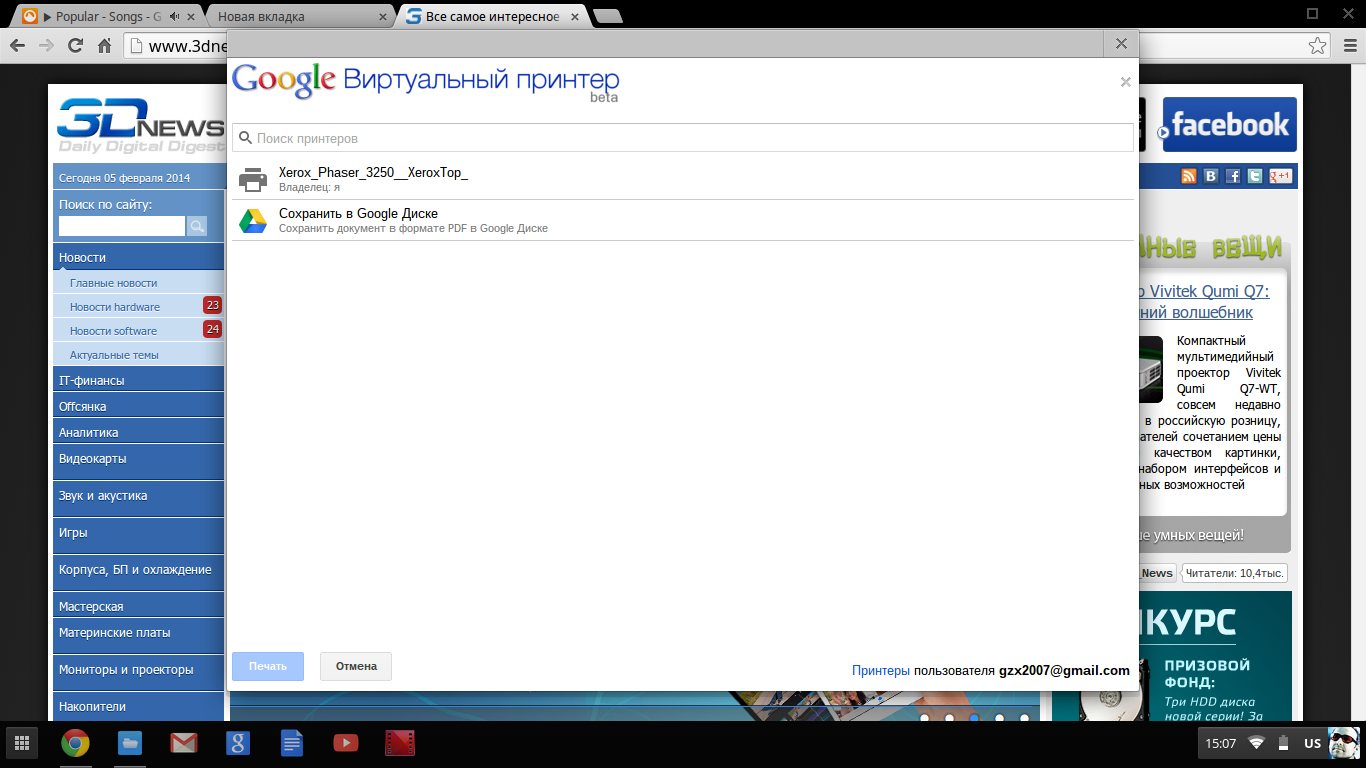Click the browser home icon
The height and width of the screenshot is (768, 1366).
(x=104, y=45)
